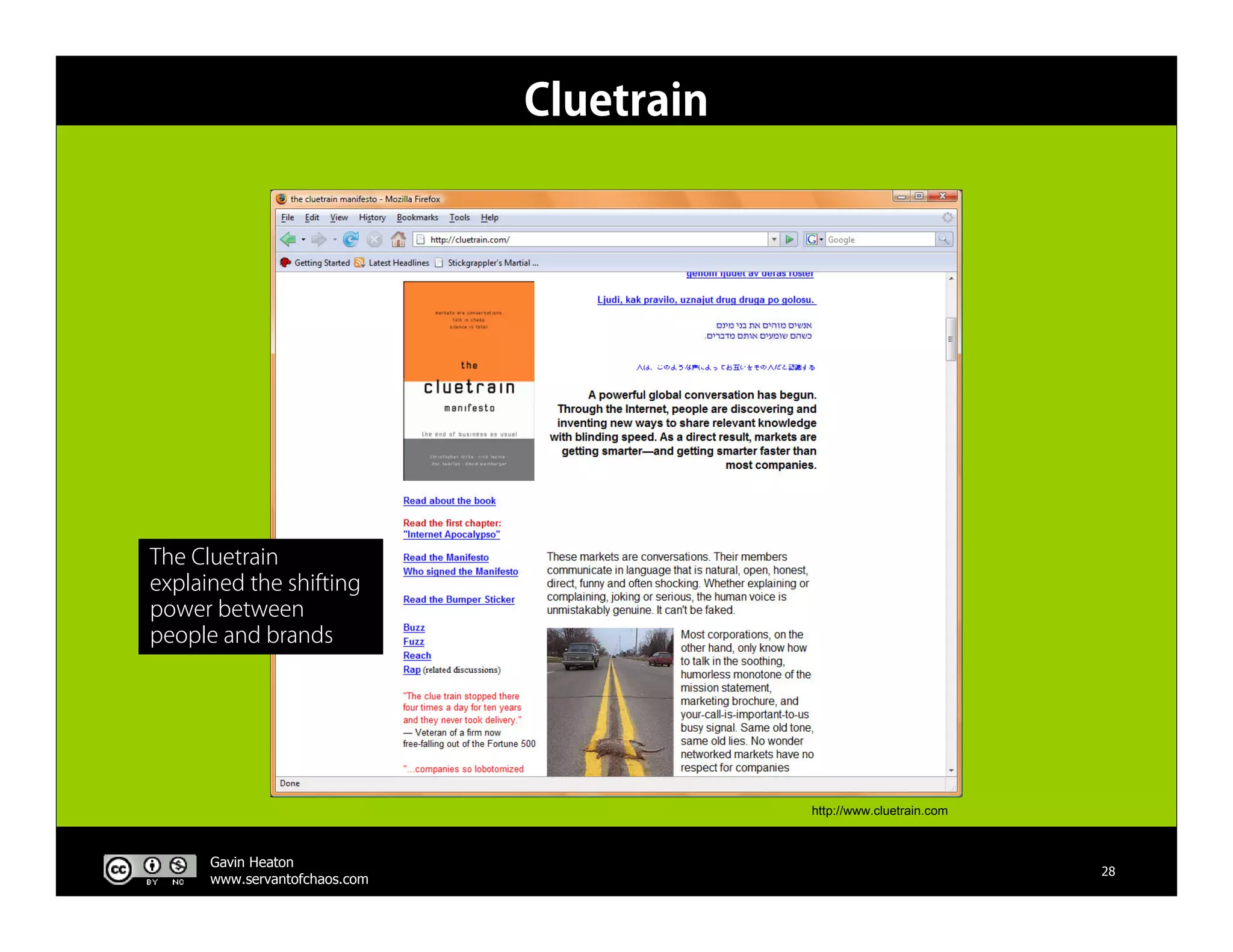This screenshot has height=952, width=1233.
Task: Click the Firefox Back arrow button
Action: click(288, 240)
